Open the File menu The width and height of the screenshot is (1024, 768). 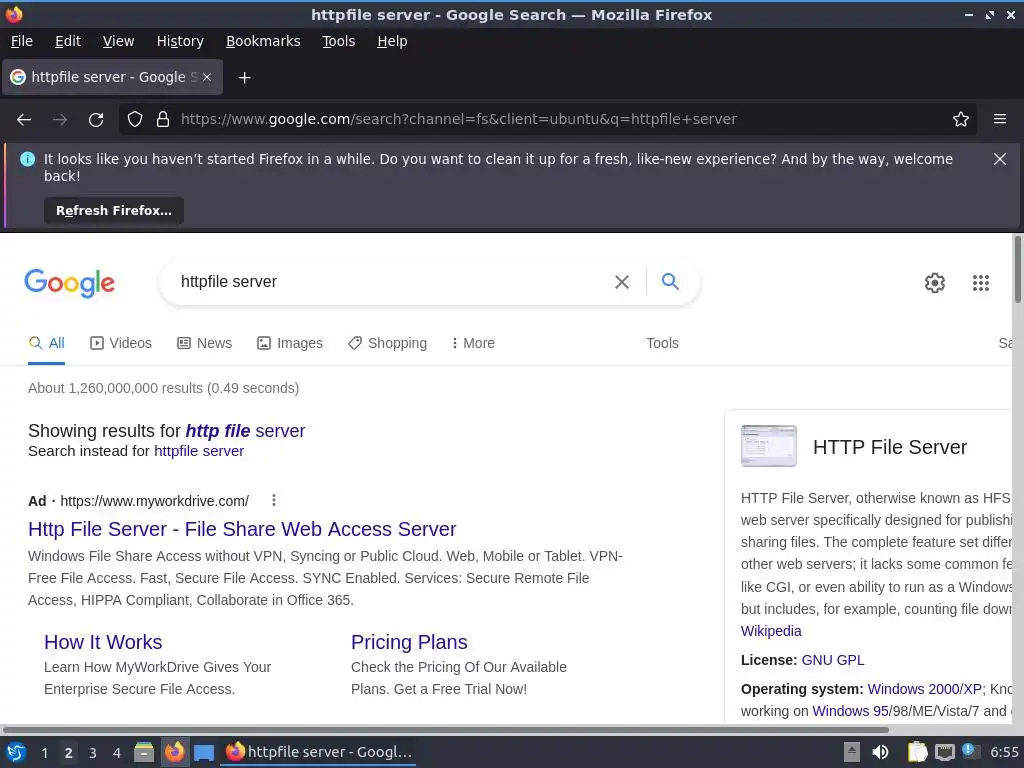point(22,41)
